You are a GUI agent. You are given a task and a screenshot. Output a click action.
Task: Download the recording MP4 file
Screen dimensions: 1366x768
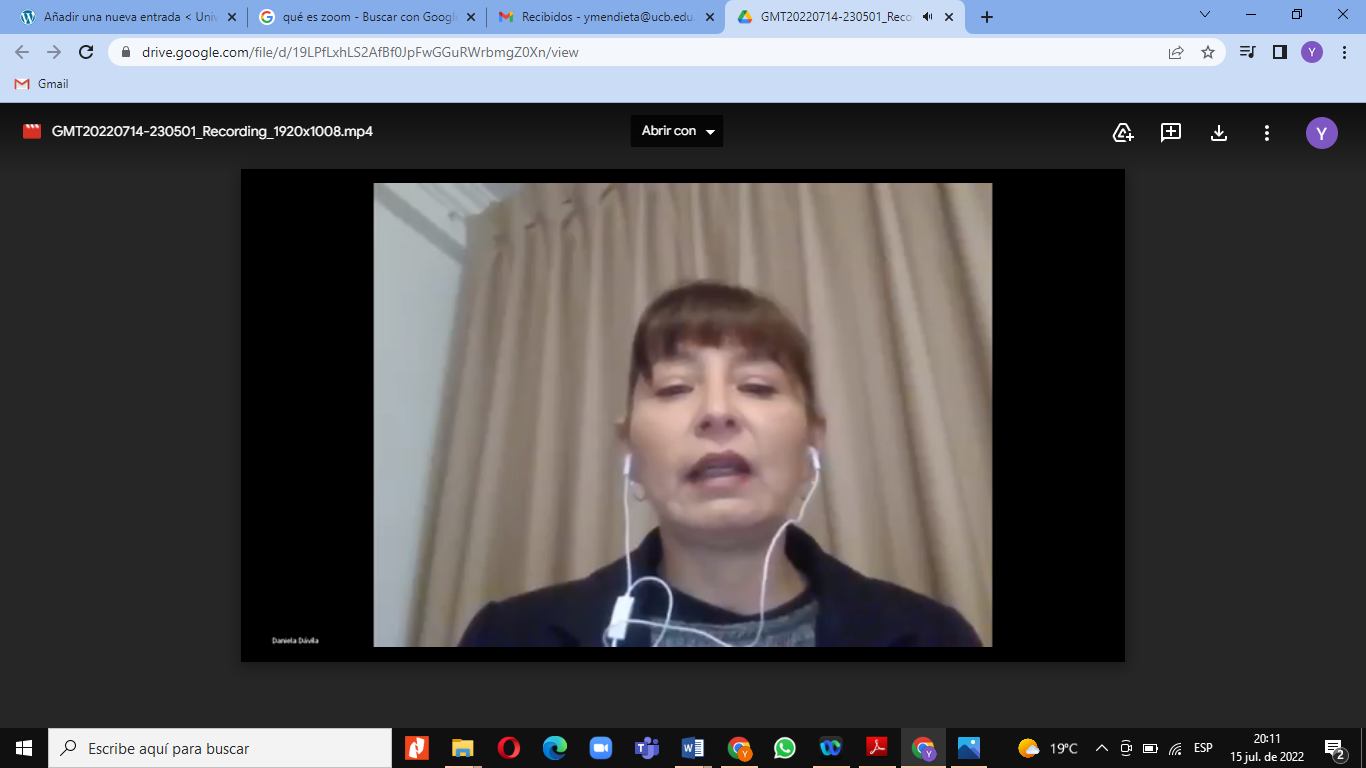click(x=1219, y=132)
